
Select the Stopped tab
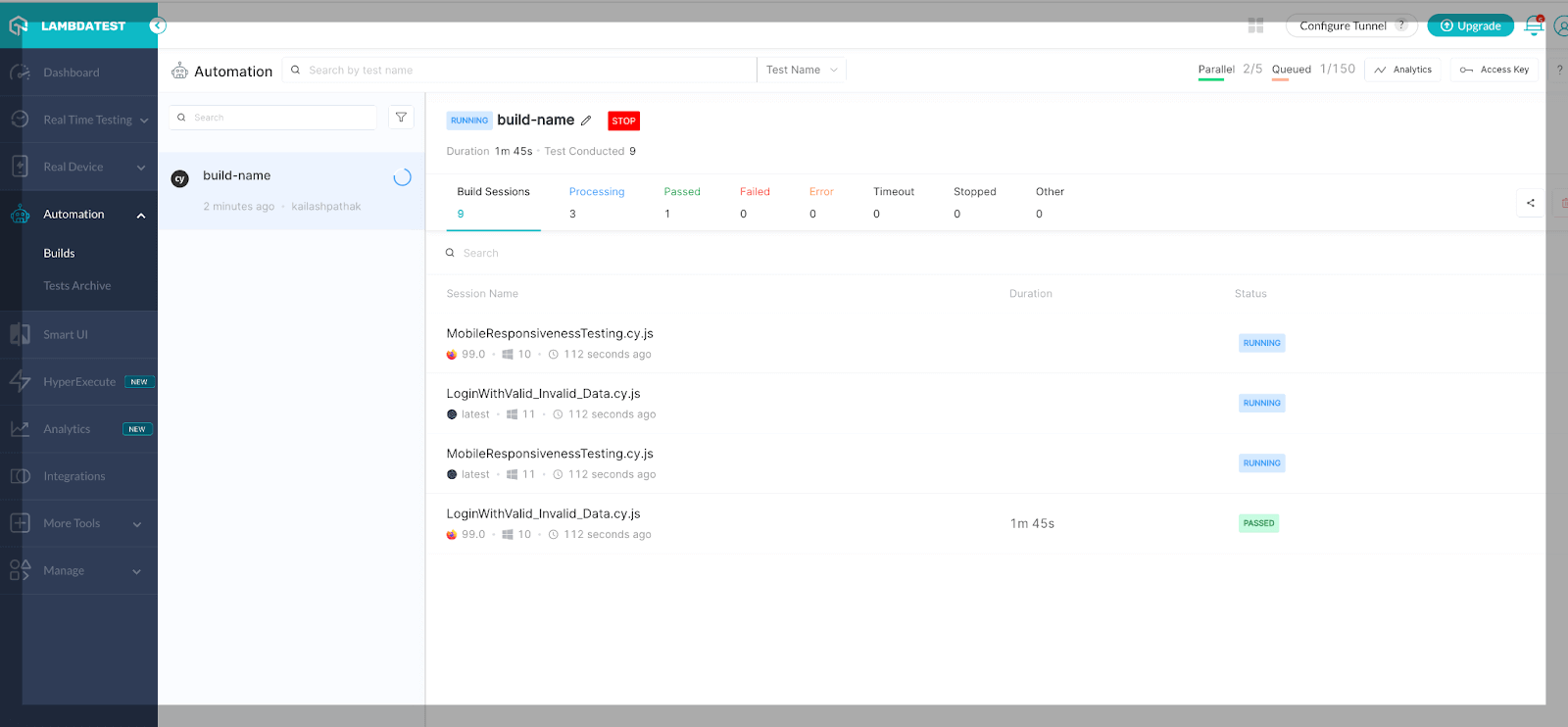point(974,202)
